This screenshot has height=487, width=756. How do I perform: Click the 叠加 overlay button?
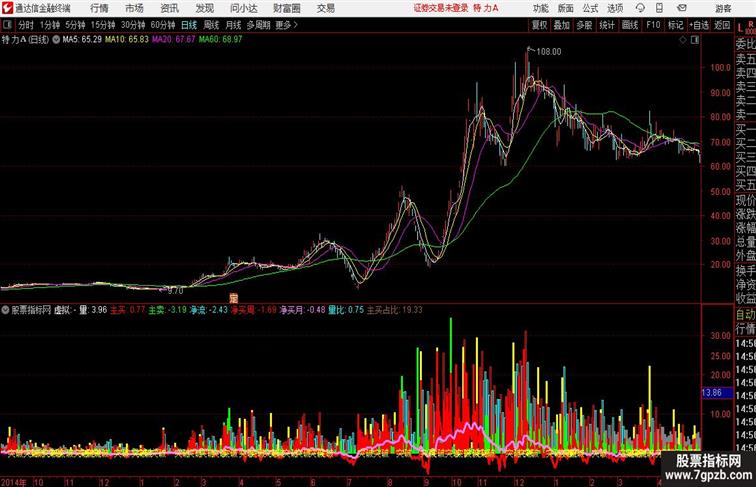[562, 25]
